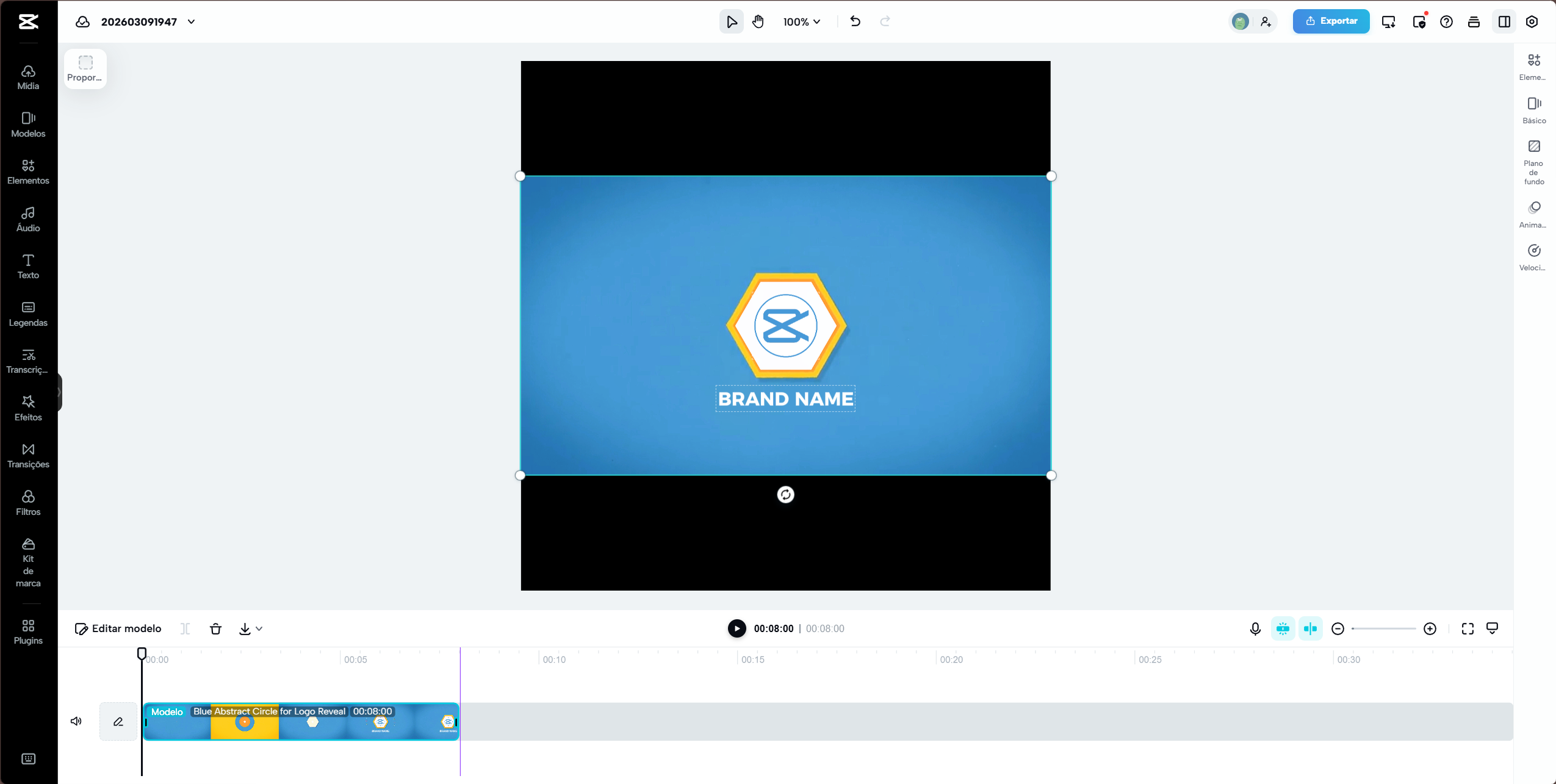Switch to the Áudio tab
1556x784 pixels.
click(28, 219)
